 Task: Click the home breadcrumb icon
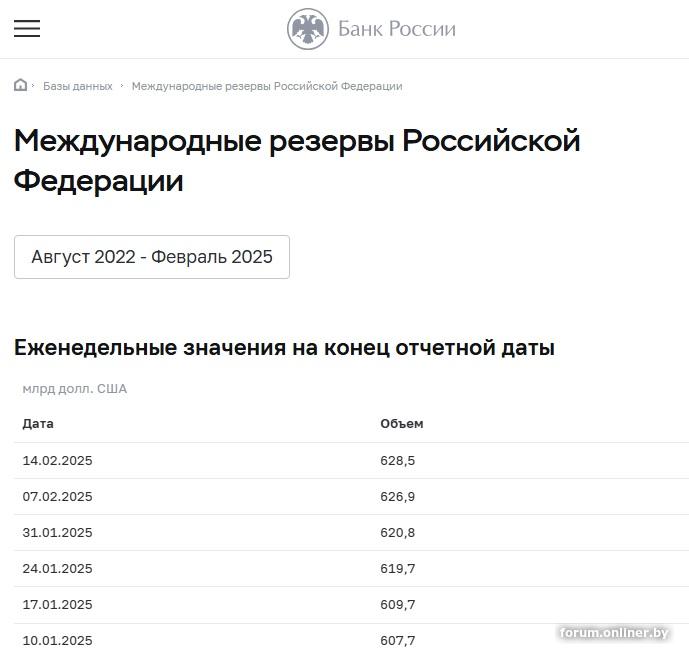[20, 85]
